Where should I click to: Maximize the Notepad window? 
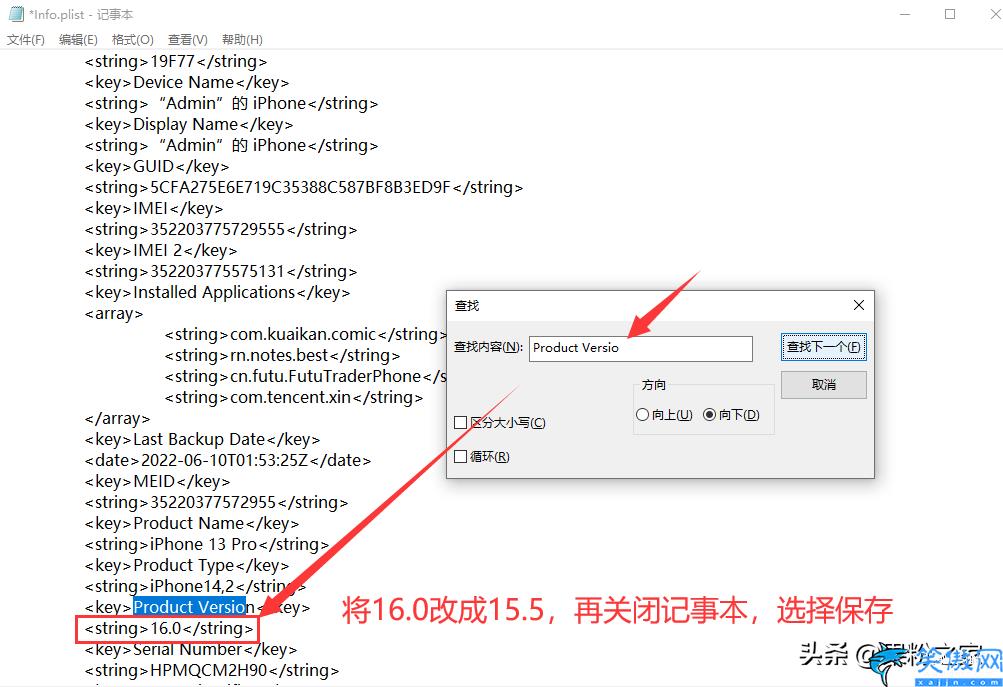950,14
